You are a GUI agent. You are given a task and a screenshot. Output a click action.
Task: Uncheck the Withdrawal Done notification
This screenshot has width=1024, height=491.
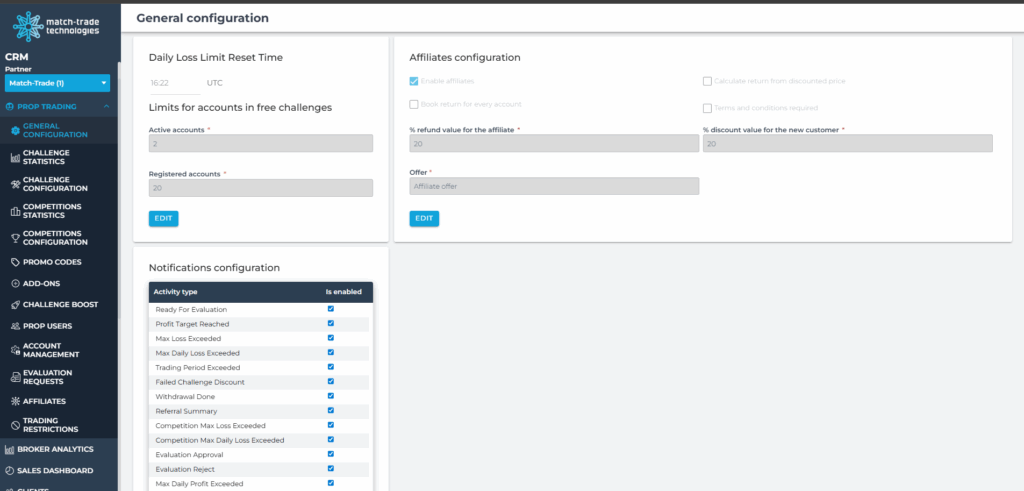click(331, 396)
